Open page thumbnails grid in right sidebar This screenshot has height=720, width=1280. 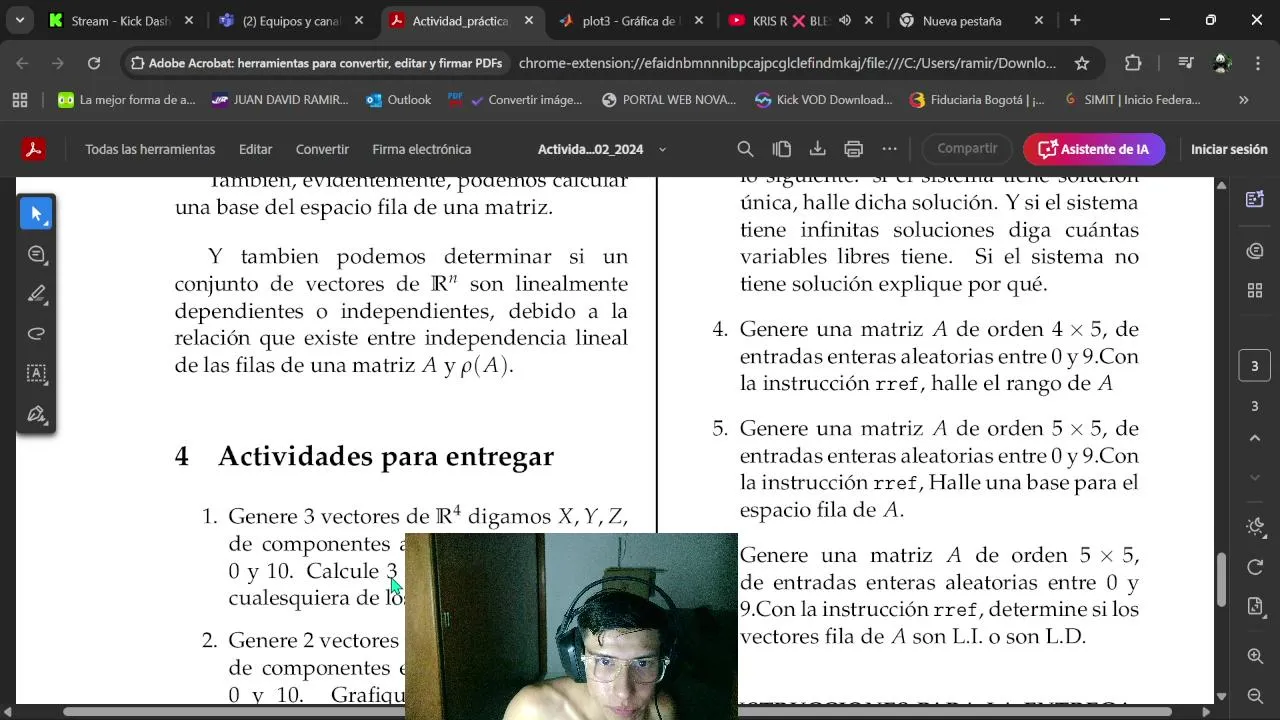pos(1255,291)
